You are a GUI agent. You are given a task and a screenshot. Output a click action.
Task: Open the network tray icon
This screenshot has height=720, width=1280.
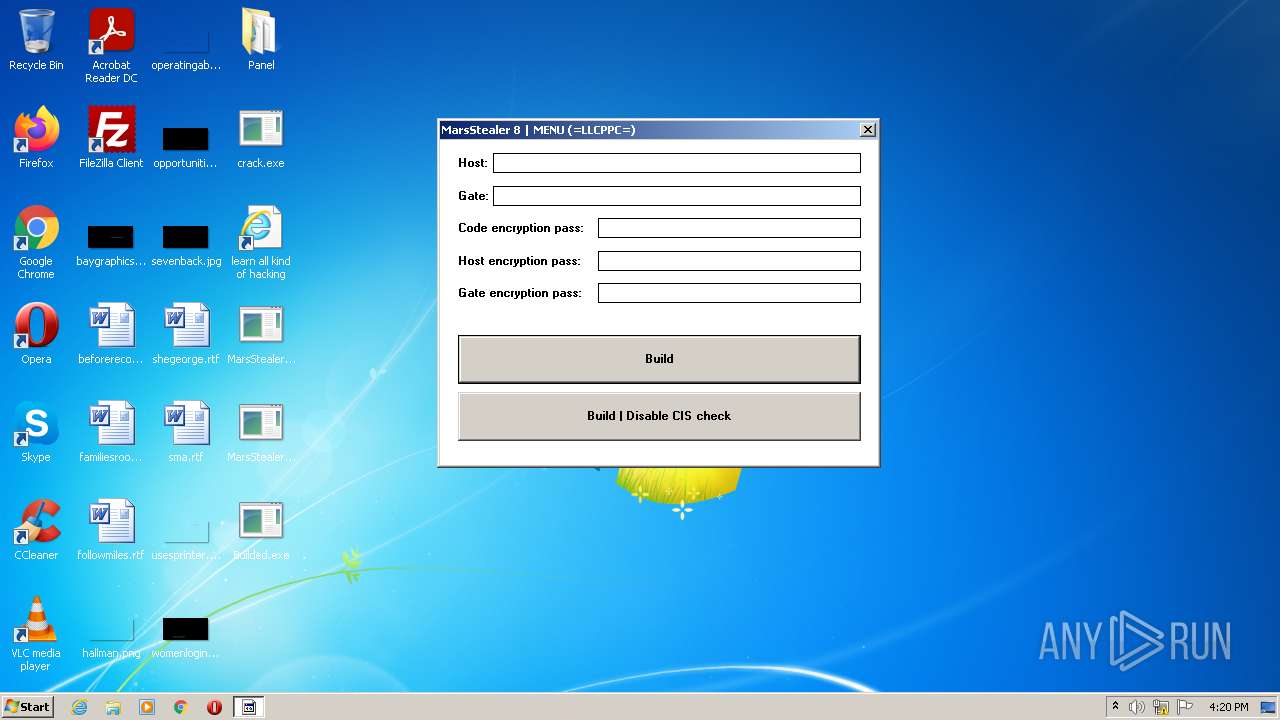point(1161,707)
